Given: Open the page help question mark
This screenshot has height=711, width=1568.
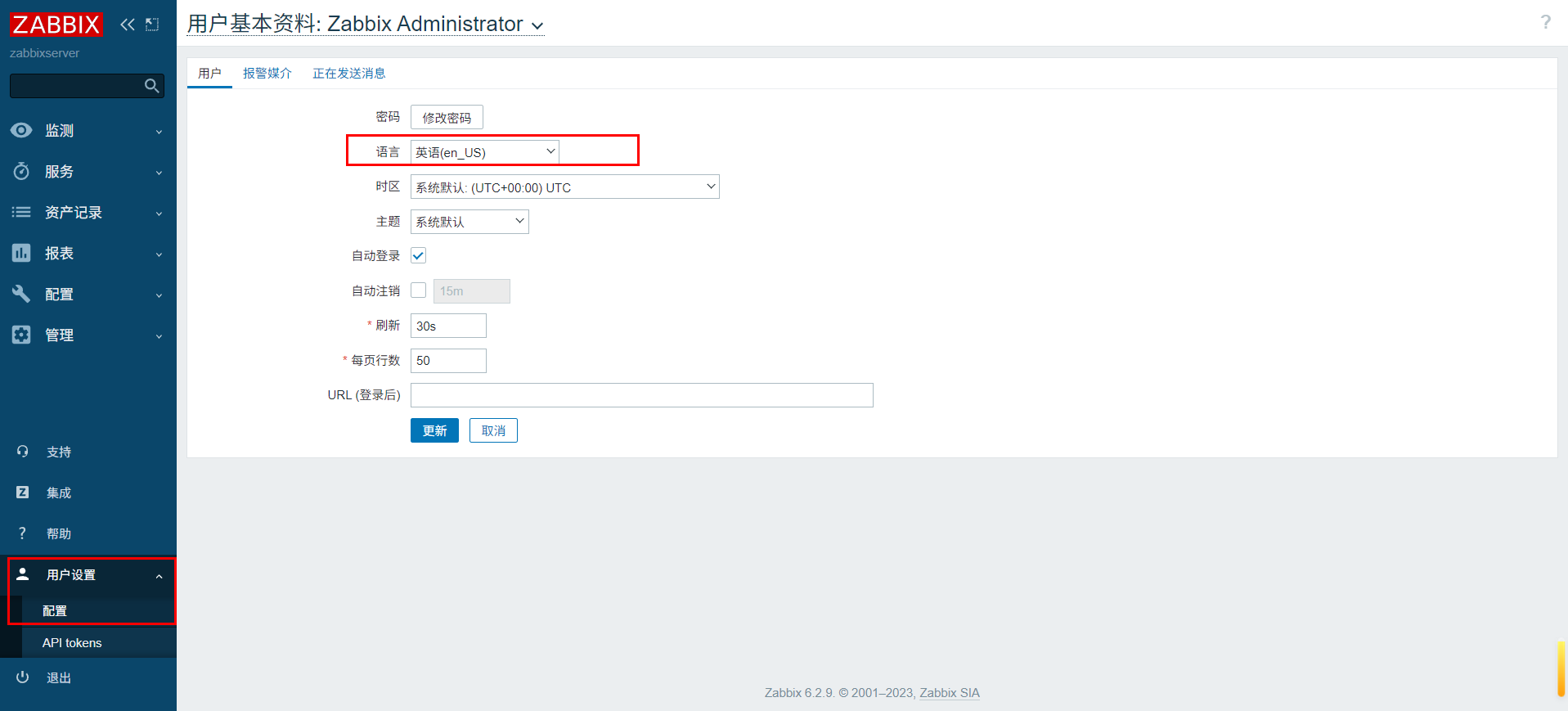Looking at the screenshot, I should coord(1545,22).
